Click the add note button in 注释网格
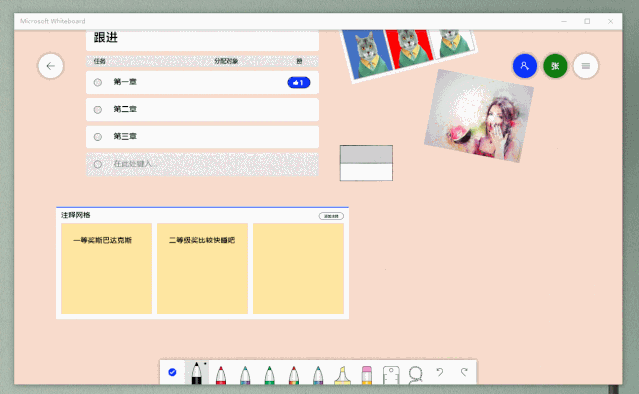 [331, 216]
